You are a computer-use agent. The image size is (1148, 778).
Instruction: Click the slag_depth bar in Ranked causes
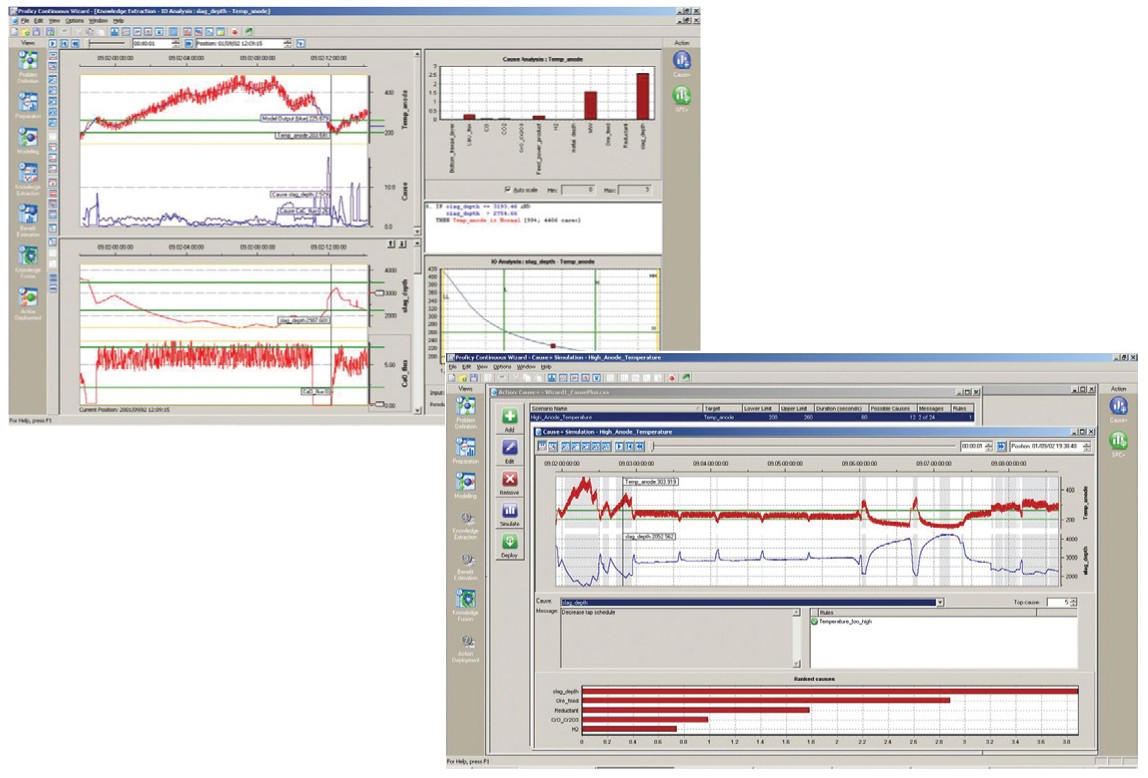pyautogui.click(x=830, y=691)
